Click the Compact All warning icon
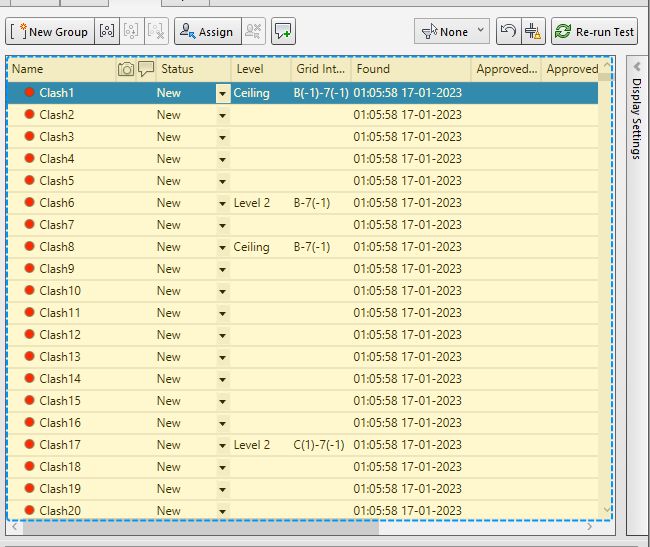This screenshot has width=650, height=547. pyautogui.click(x=534, y=32)
